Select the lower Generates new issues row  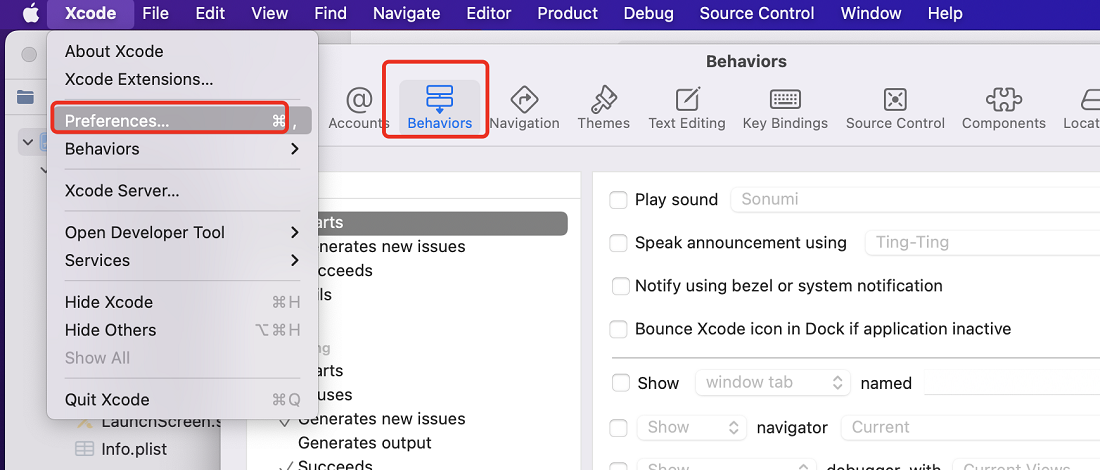[x=381, y=419]
